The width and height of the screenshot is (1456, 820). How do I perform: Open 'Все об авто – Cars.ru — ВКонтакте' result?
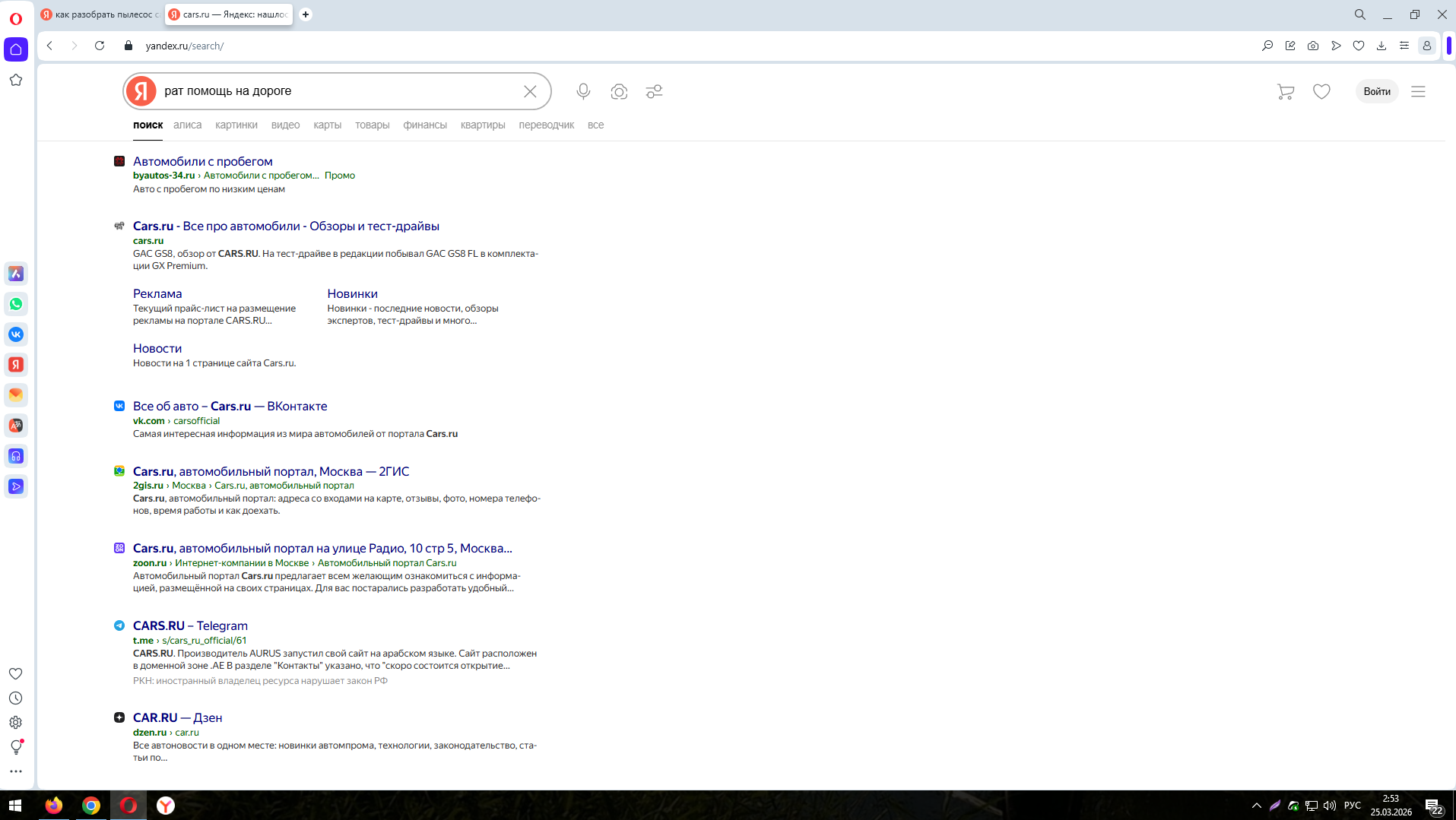point(230,406)
